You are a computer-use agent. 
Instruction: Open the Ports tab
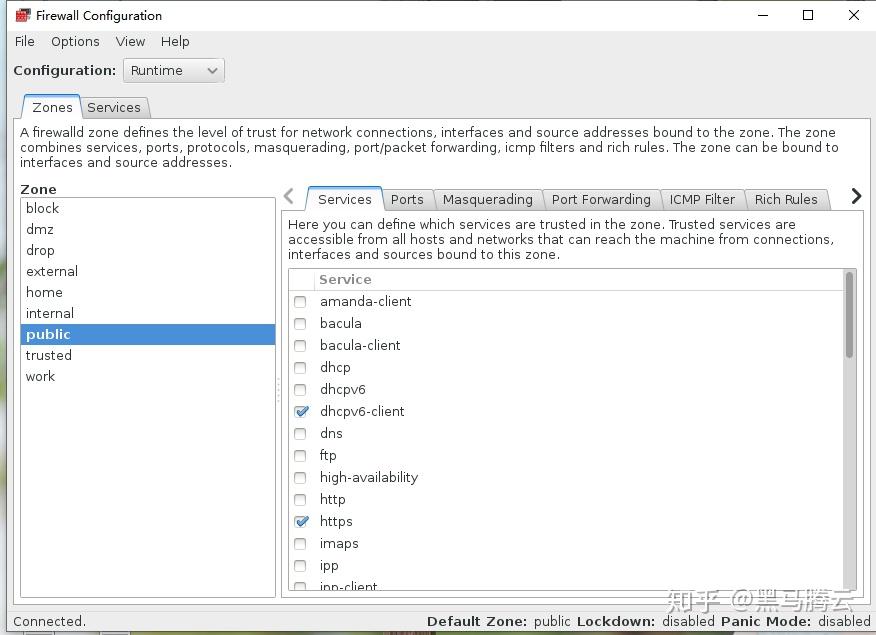pos(407,199)
